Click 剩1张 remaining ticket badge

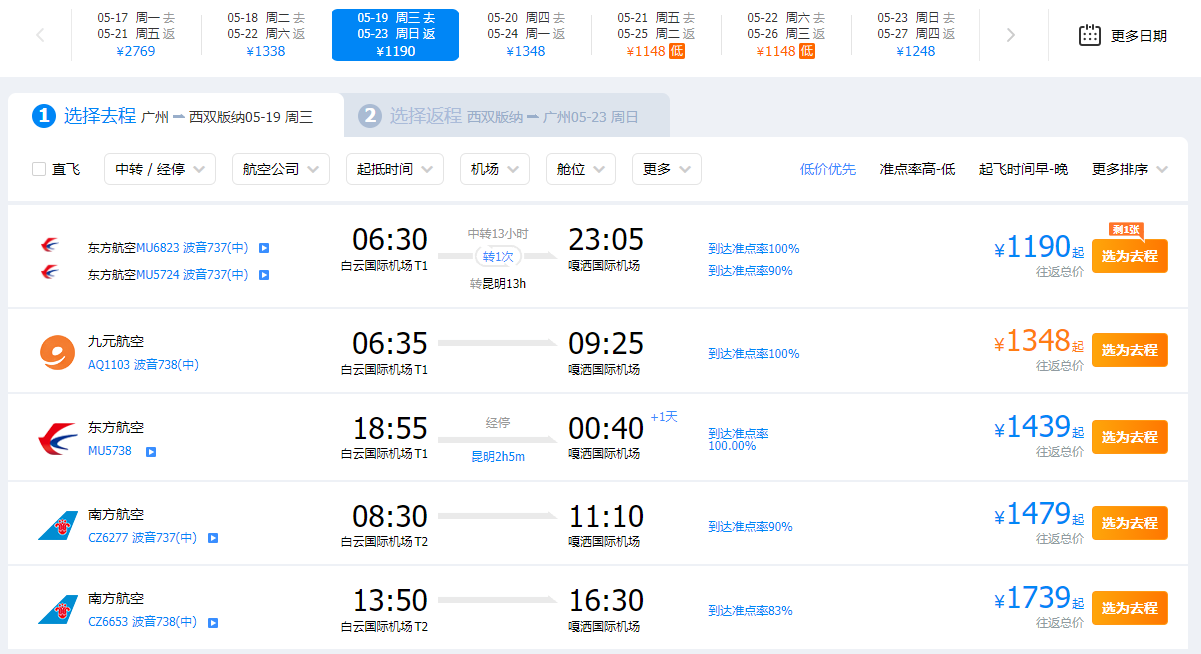pos(1126,231)
